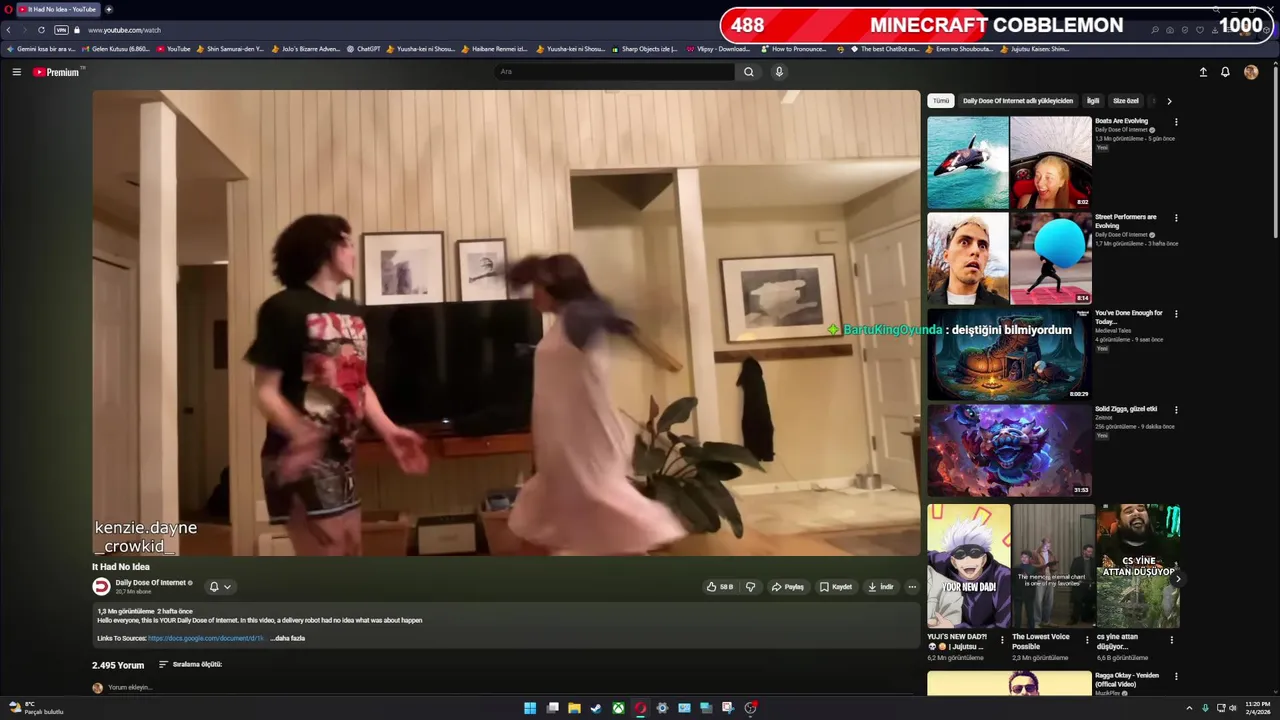Select the Tümü filter chip
This screenshot has width=1280, height=720.
coord(941,101)
